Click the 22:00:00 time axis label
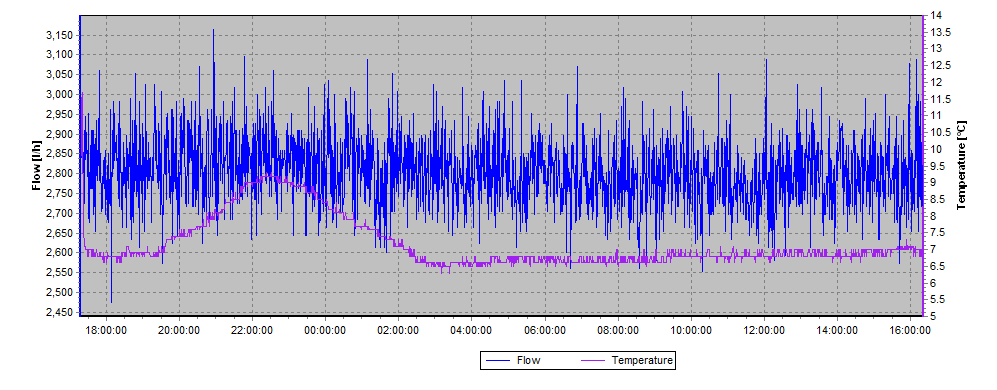The image size is (997, 390). click(x=252, y=330)
